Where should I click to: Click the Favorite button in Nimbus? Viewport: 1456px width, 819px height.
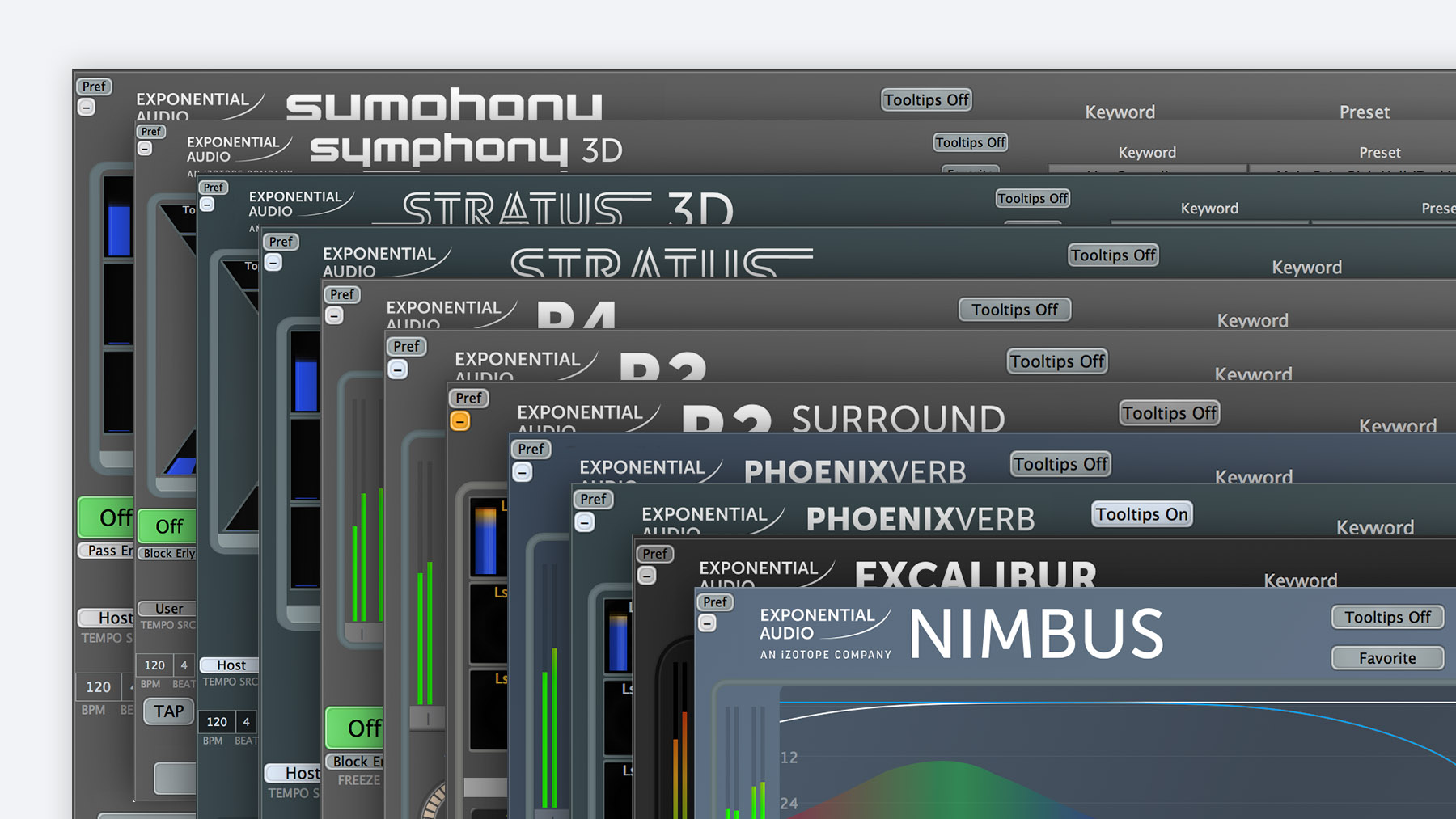tap(1386, 658)
